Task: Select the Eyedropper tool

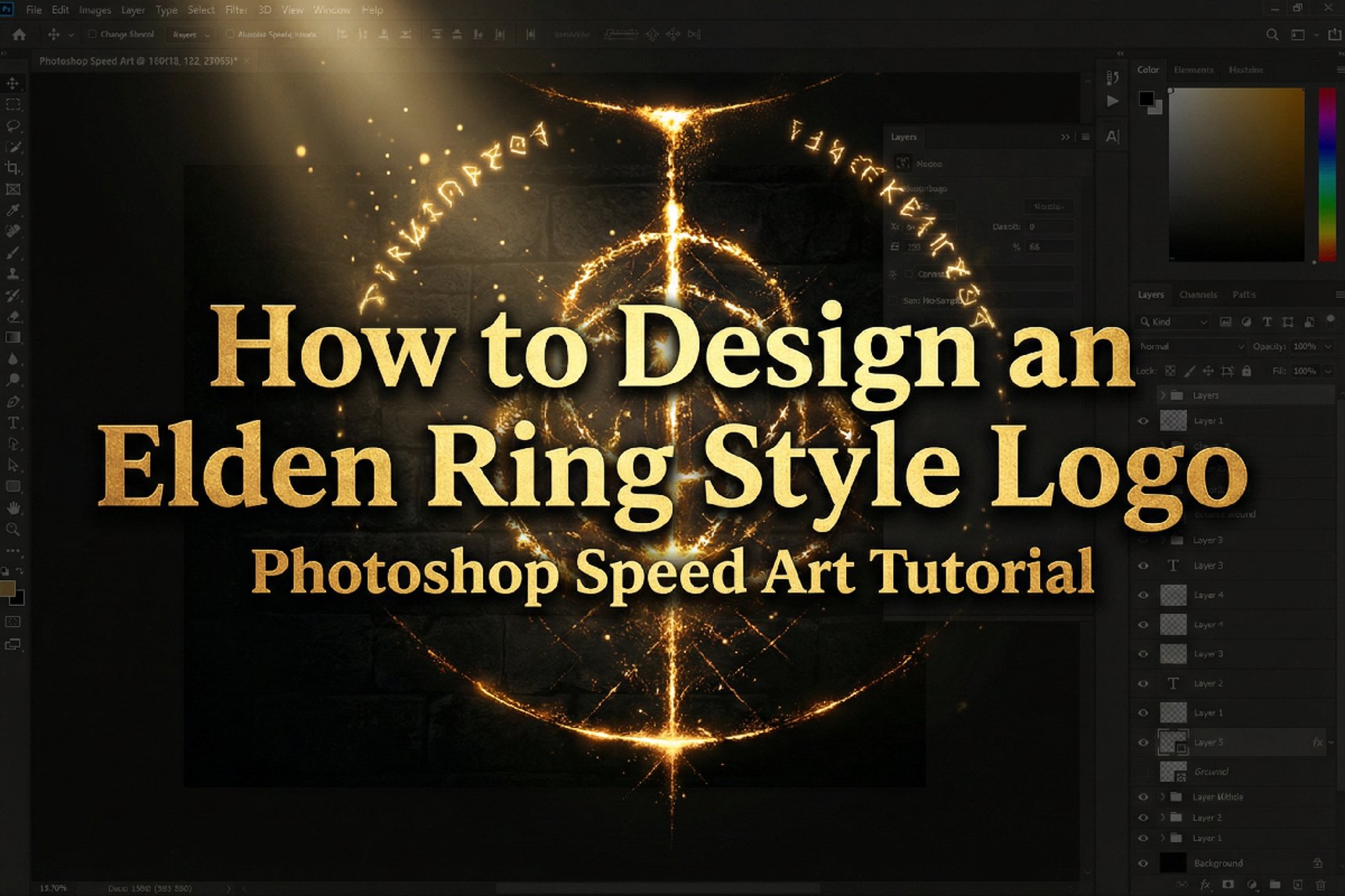Action: [13, 210]
